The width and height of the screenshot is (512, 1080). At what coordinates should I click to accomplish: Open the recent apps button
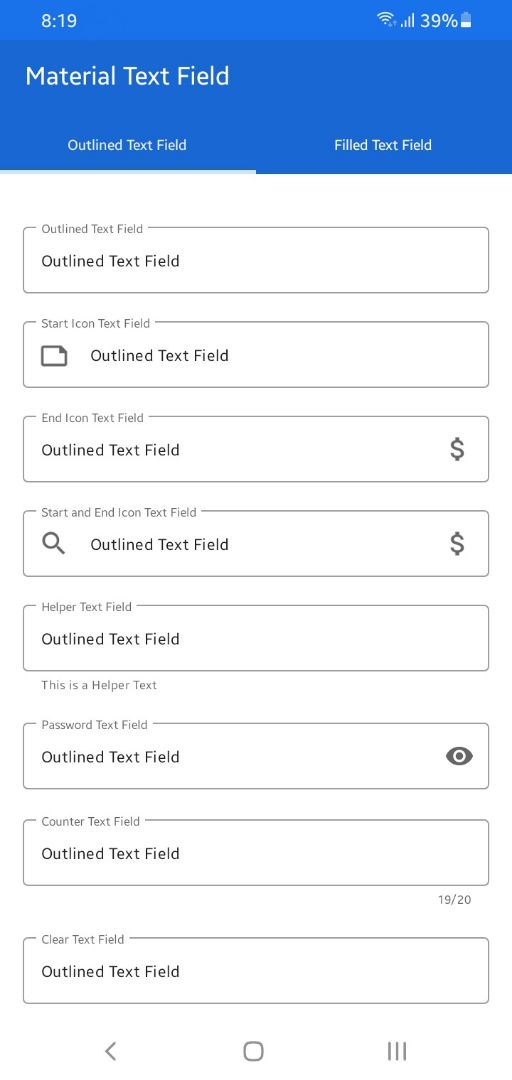[x=397, y=1051]
